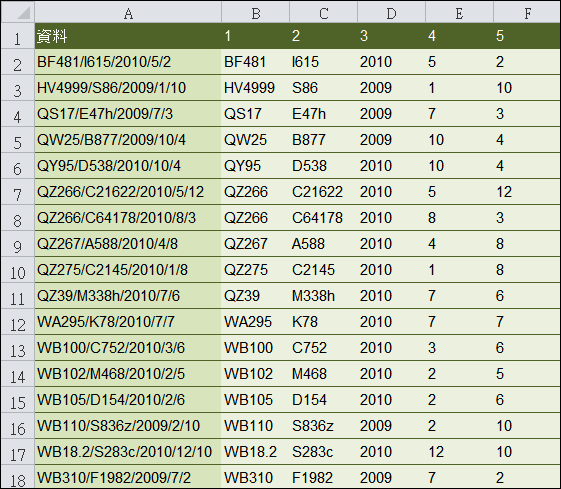The width and height of the screenshot is (561, 489).
Task: Click cell QZ267 in column B
Action: click(x=255, y=244)
